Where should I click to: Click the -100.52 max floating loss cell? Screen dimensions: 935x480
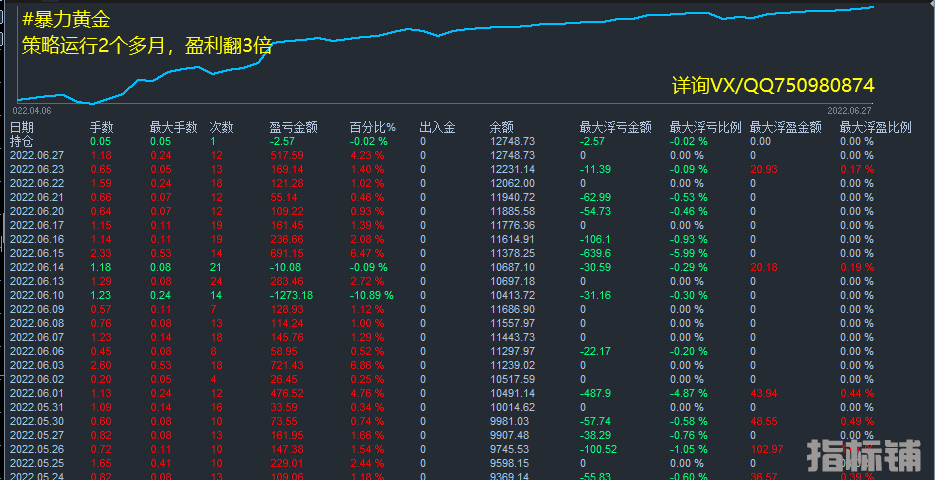600,450
